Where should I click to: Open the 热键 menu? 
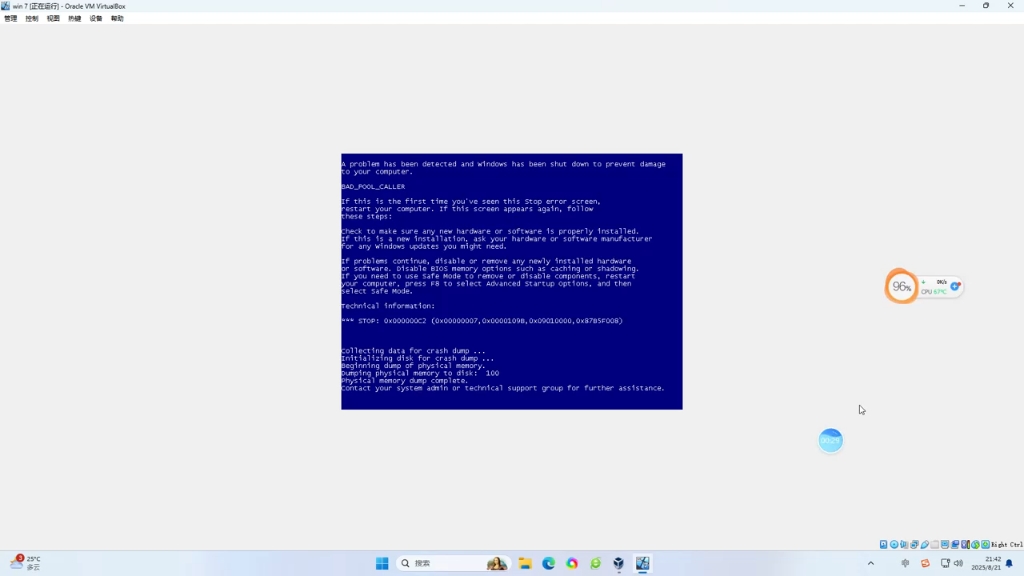tap(74, 18)
